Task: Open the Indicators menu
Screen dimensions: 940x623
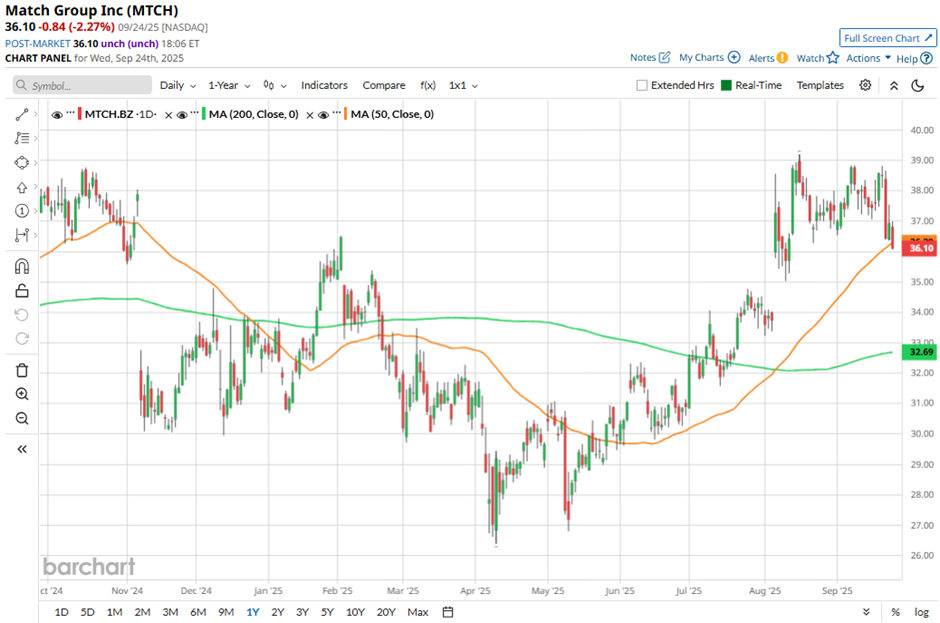Action: coord(324,85)
